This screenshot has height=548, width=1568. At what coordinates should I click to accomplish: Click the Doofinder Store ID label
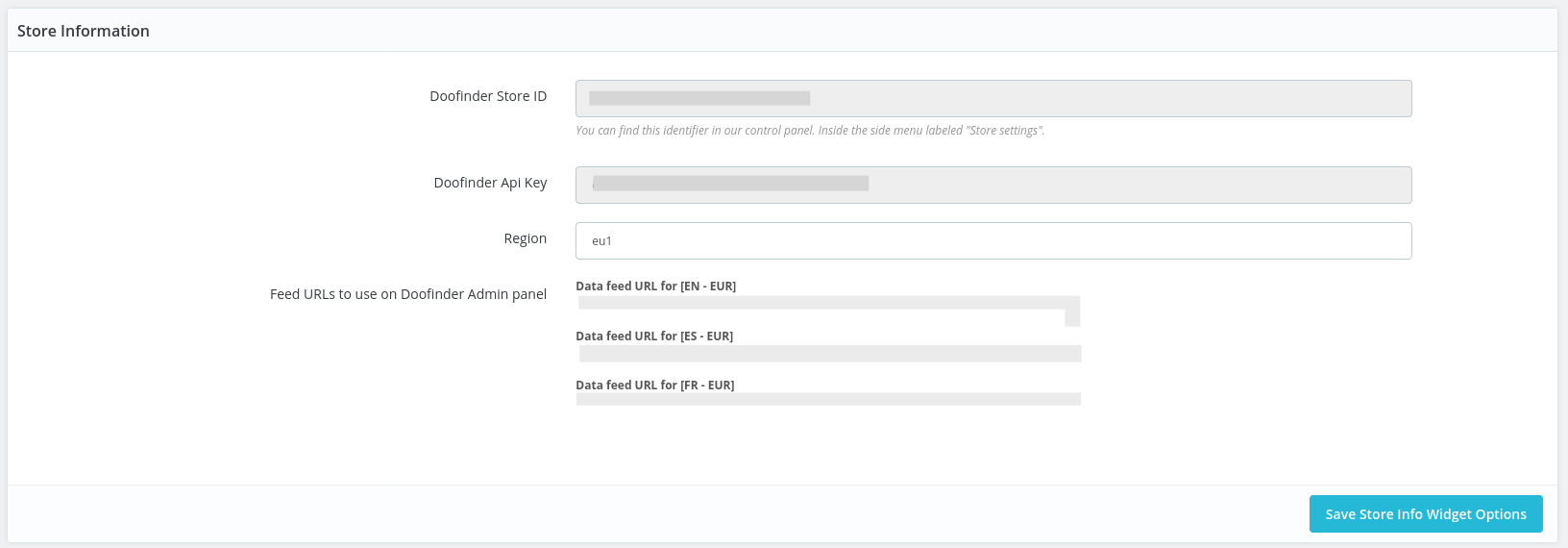[x=488, y=96]
